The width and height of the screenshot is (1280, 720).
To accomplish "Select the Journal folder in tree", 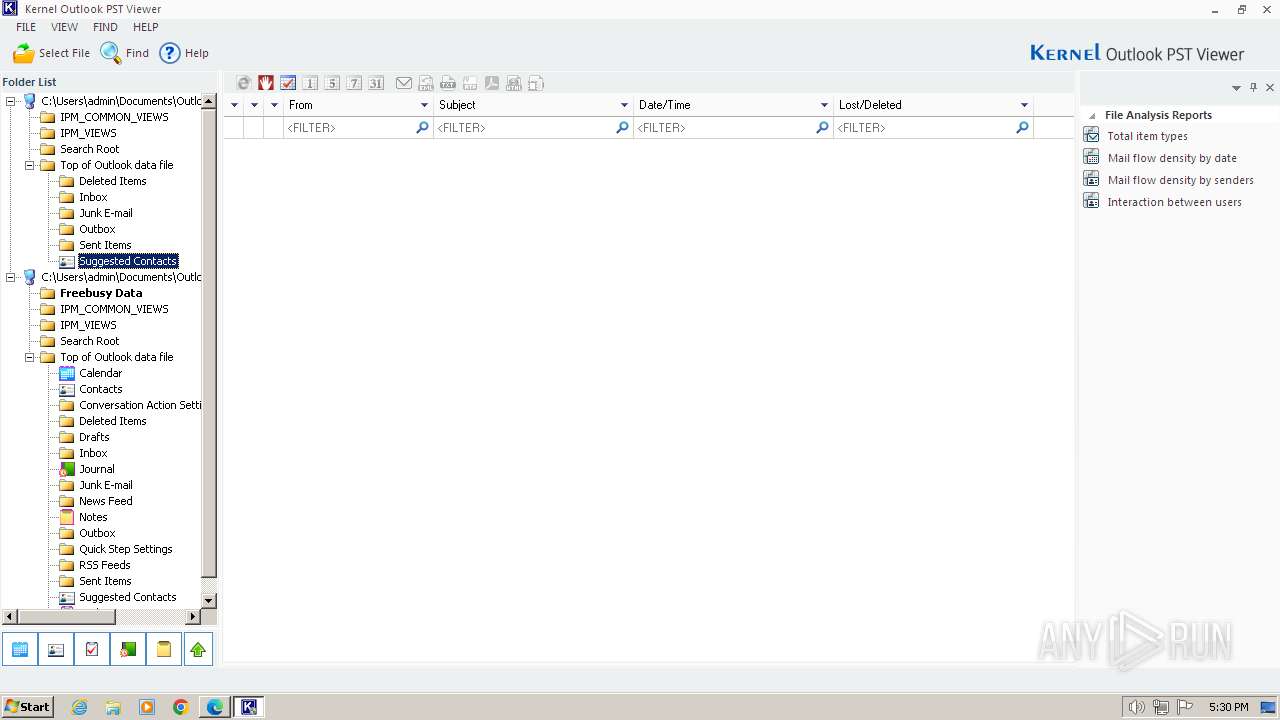I will click(96, 469).
